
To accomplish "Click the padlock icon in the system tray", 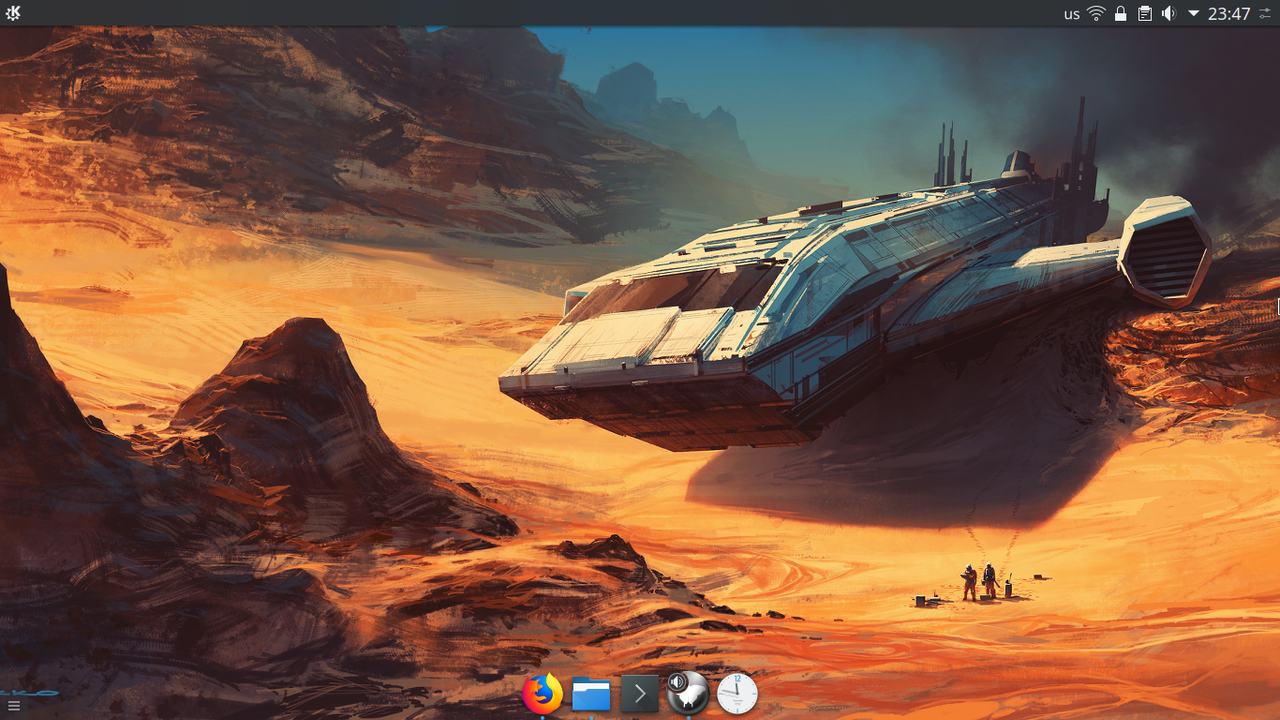I will (1121, 14).
